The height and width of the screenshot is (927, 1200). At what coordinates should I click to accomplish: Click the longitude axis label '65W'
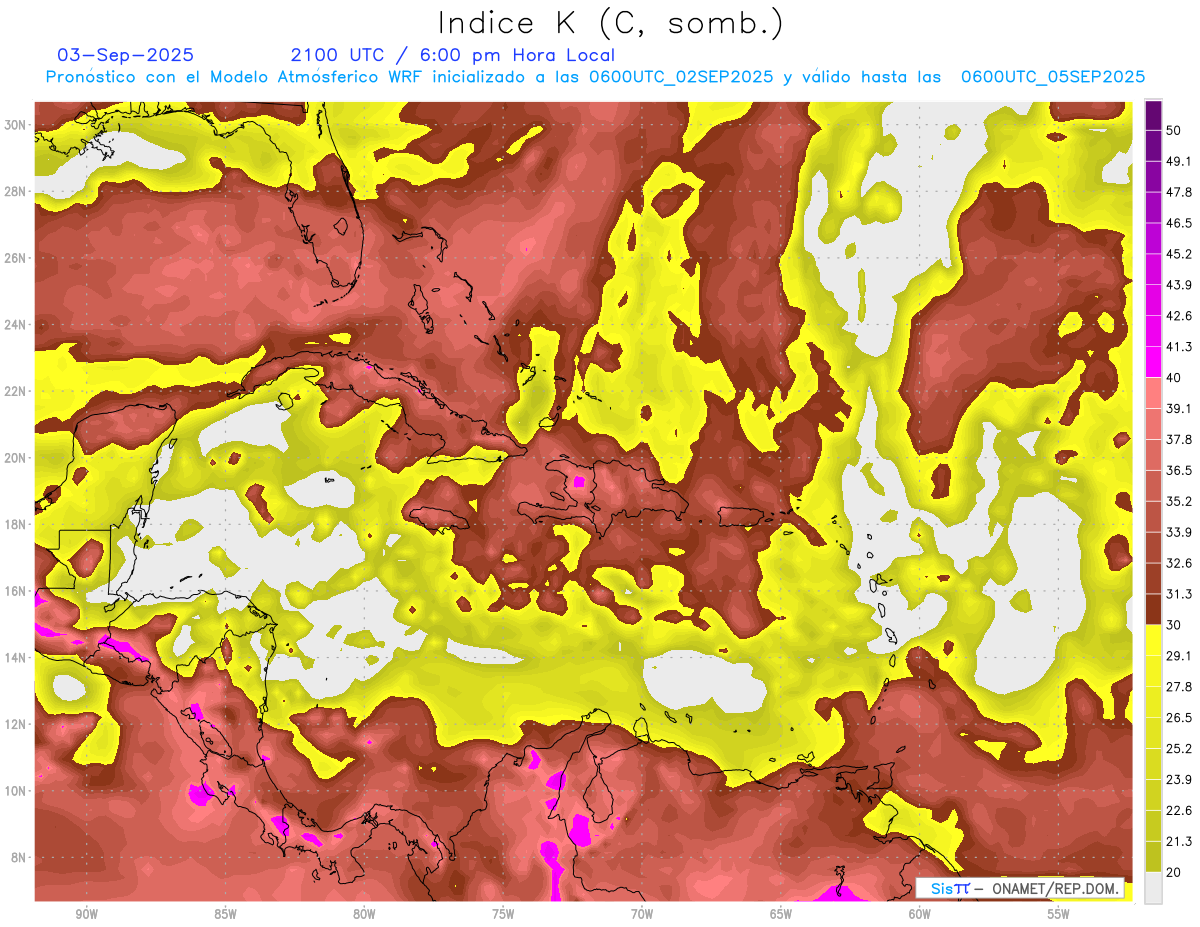coord(781,914)
